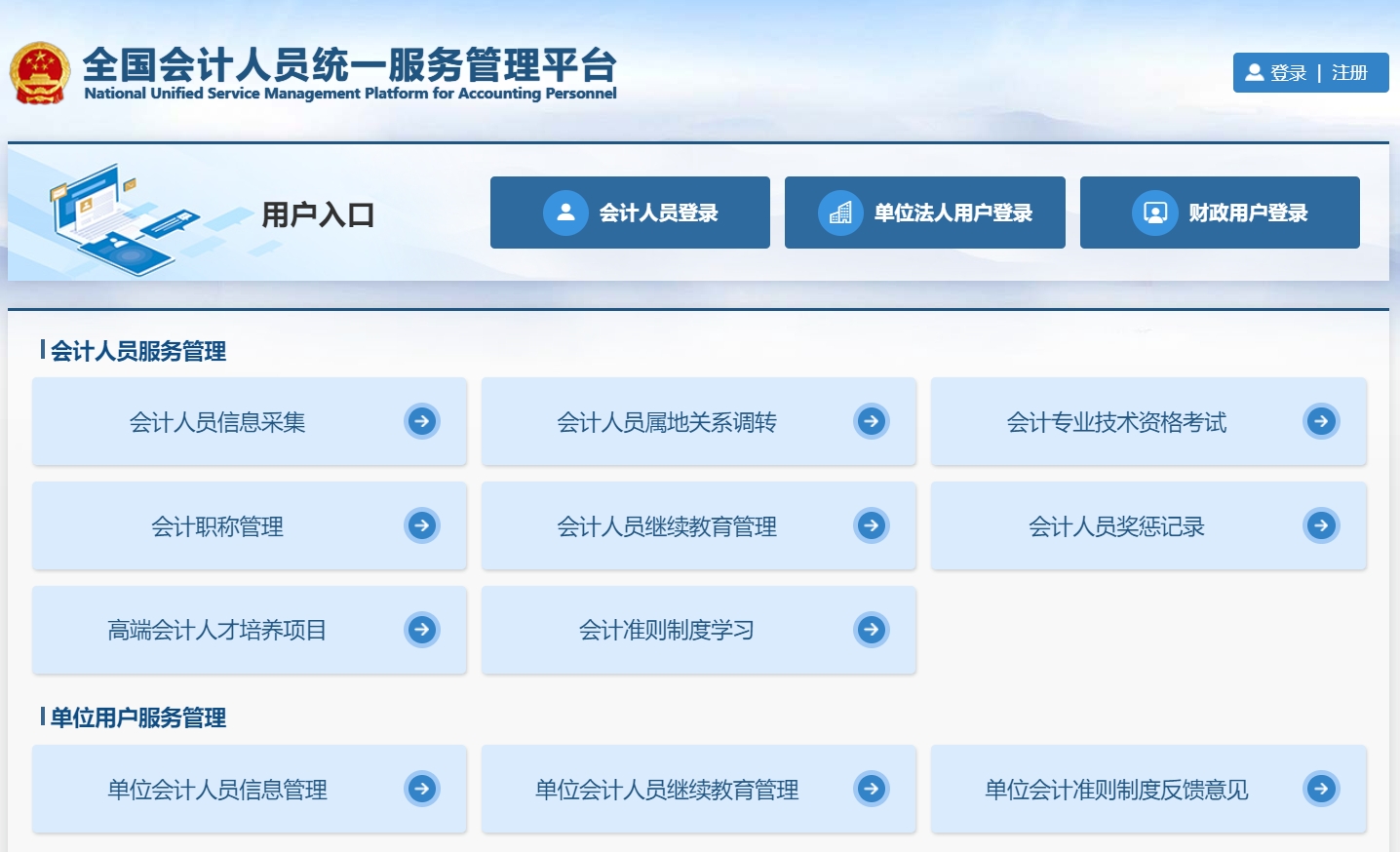Click the arrow icon beside 会计专业技术资格考试
This screenshot has height=852, width=1400.
[1321, 421]
